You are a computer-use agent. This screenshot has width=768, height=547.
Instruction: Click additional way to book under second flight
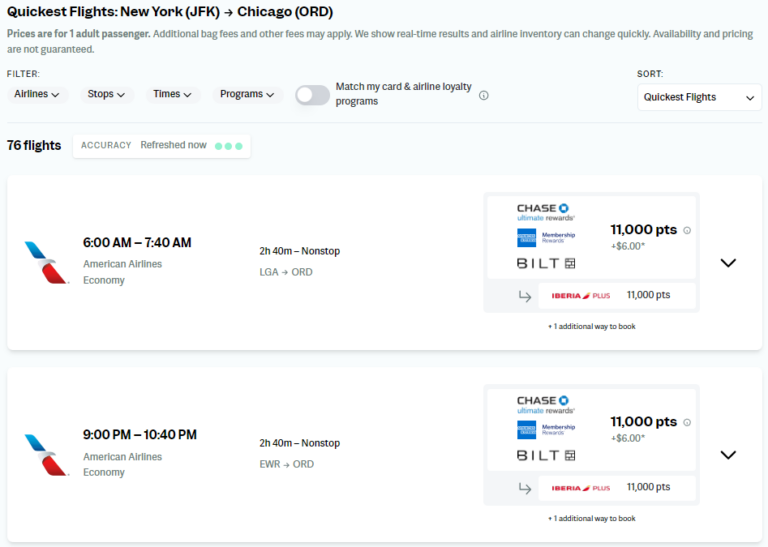coord(592,519)
